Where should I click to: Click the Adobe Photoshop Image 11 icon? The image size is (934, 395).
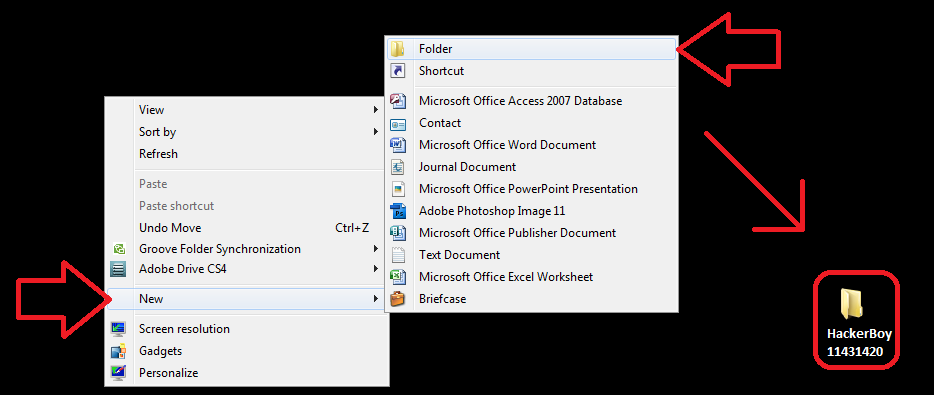(397, 211)
